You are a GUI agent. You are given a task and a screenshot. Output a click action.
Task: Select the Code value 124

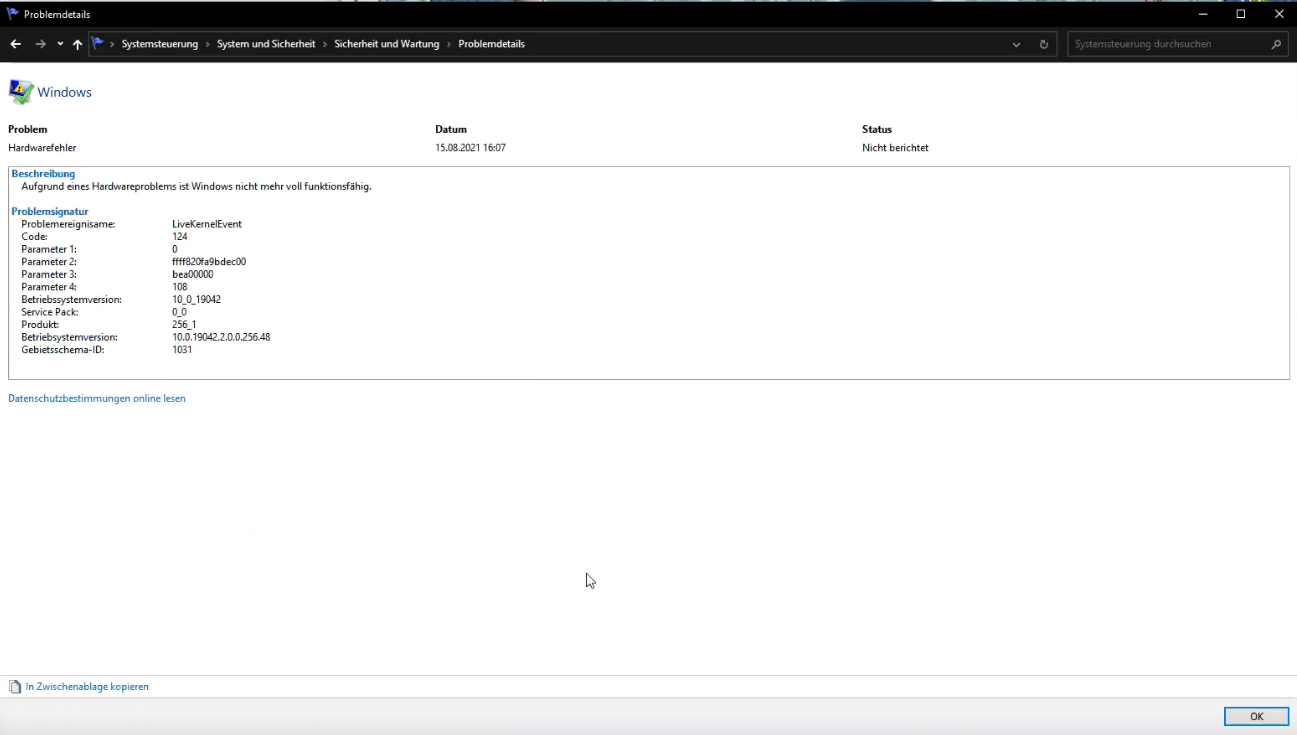click(180, 237)
